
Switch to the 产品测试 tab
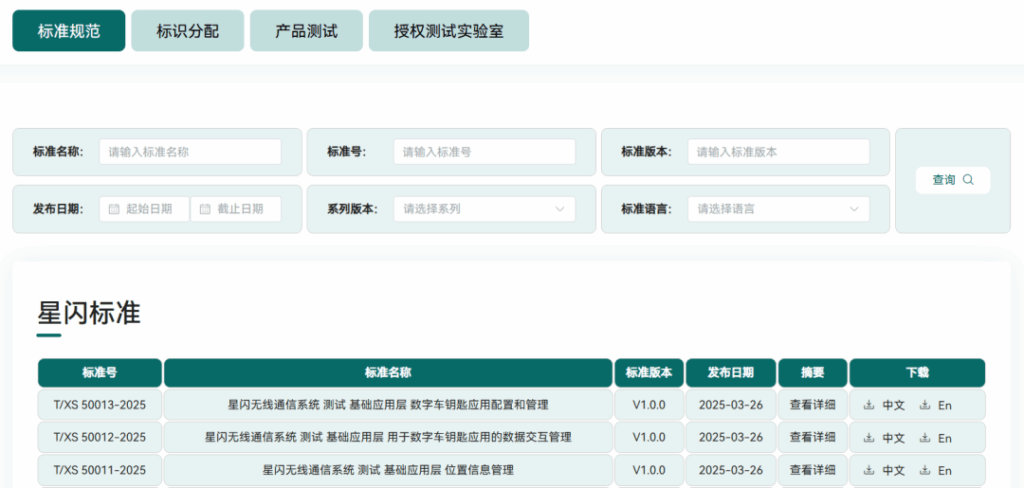coord(306,31)
